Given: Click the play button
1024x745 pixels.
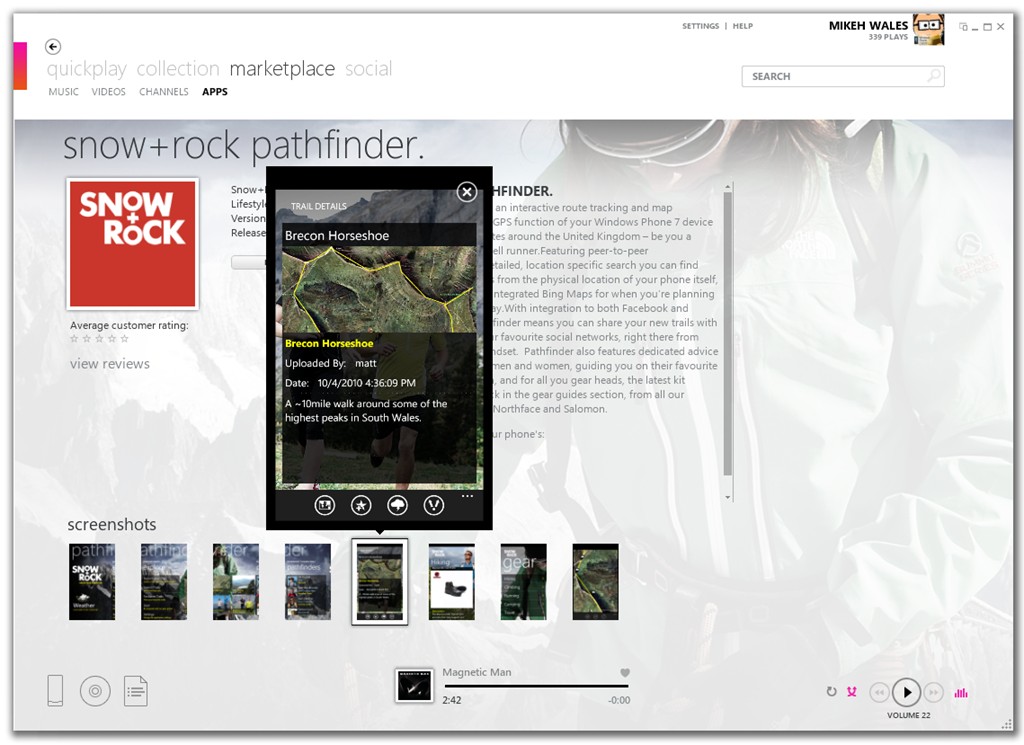Looking at the screenshot, I should (x=907, y=692).
